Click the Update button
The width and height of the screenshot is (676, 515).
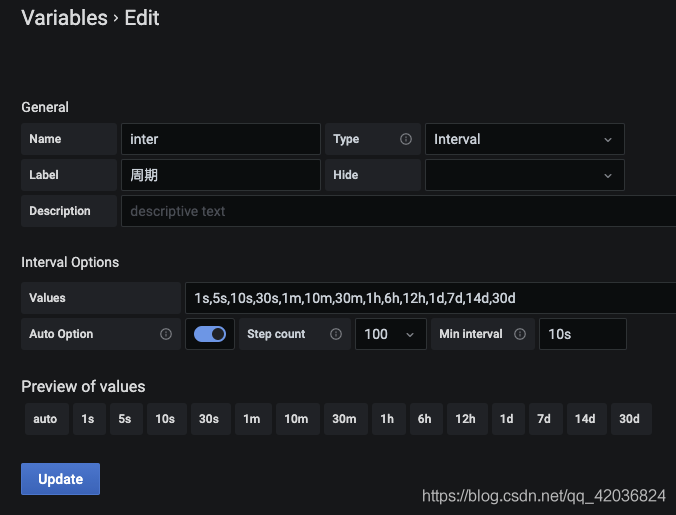pyautogui.click(x=60, y=479)
